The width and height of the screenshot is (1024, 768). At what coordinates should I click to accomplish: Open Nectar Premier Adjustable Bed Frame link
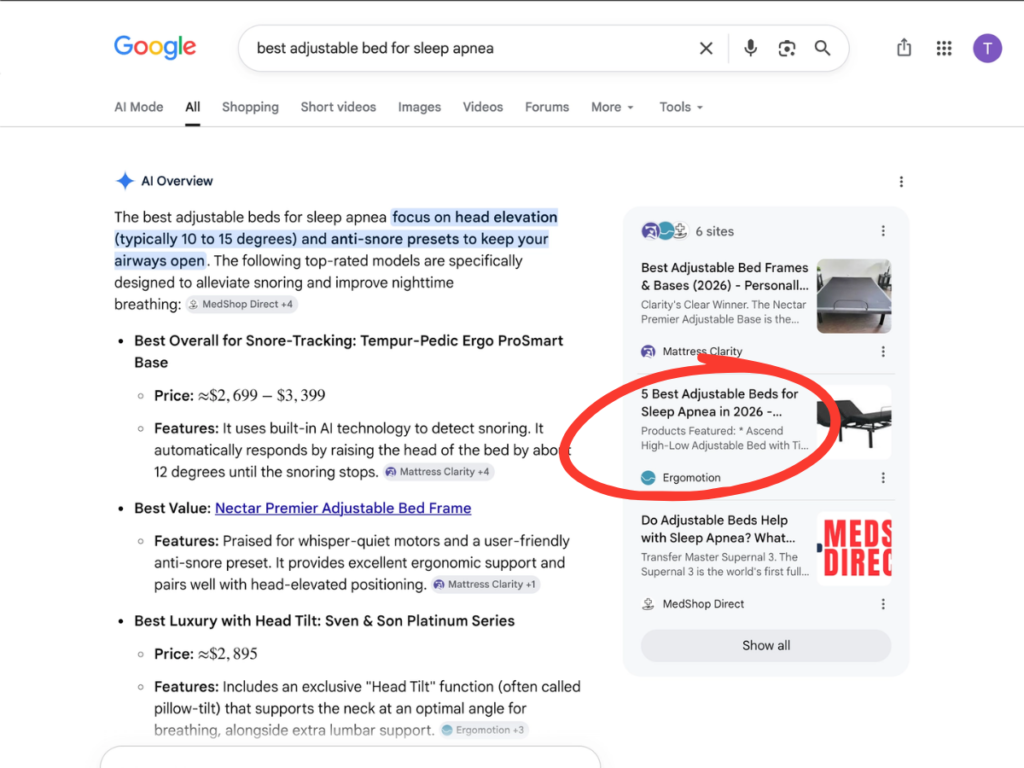click(x=343, y=508)
